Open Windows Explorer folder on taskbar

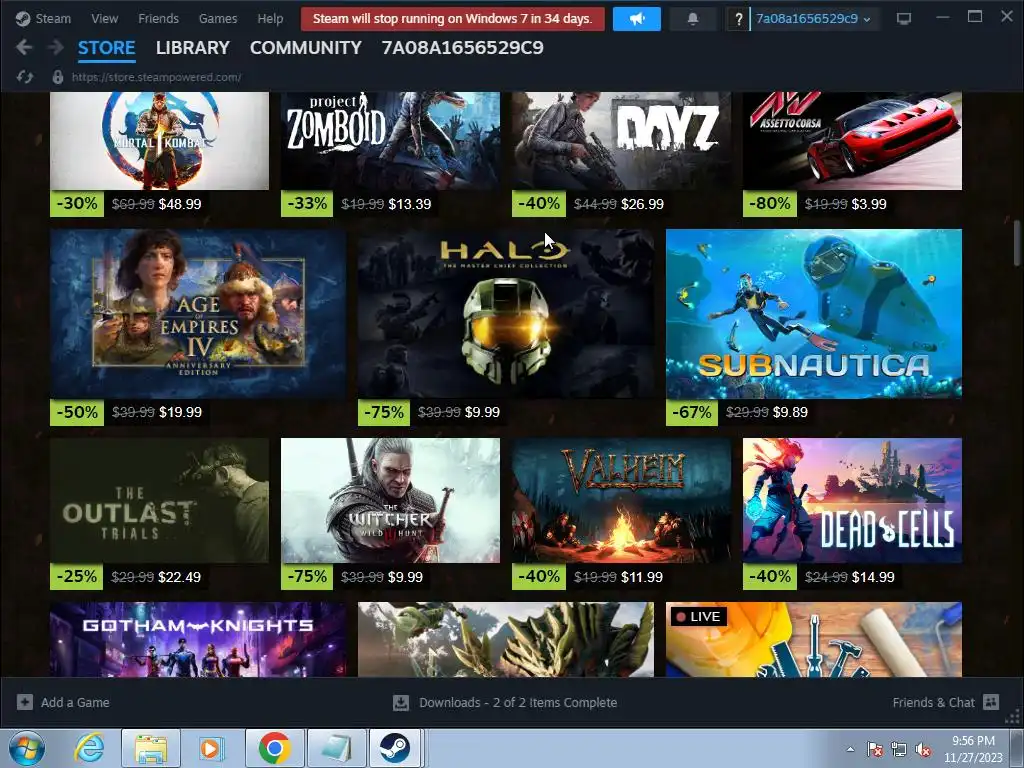[151, 748]
